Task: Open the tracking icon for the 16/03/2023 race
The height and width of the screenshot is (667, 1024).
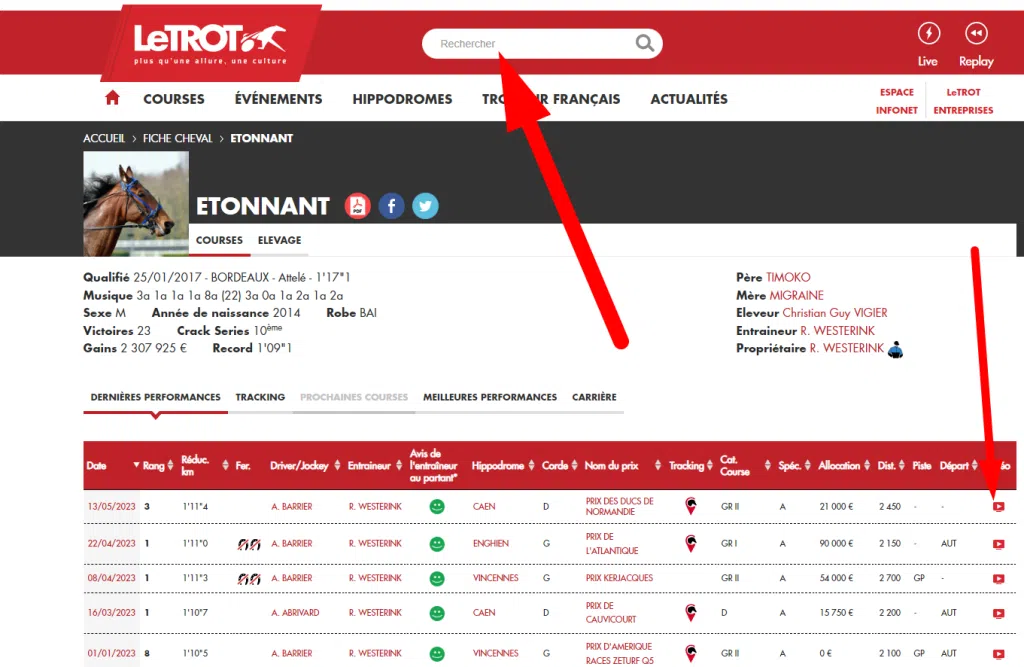Action: [x=690, y=612]
